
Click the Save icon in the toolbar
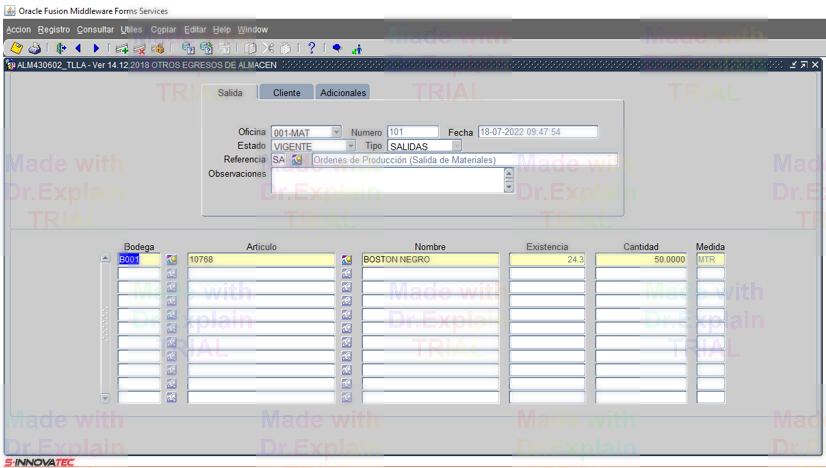17,48
